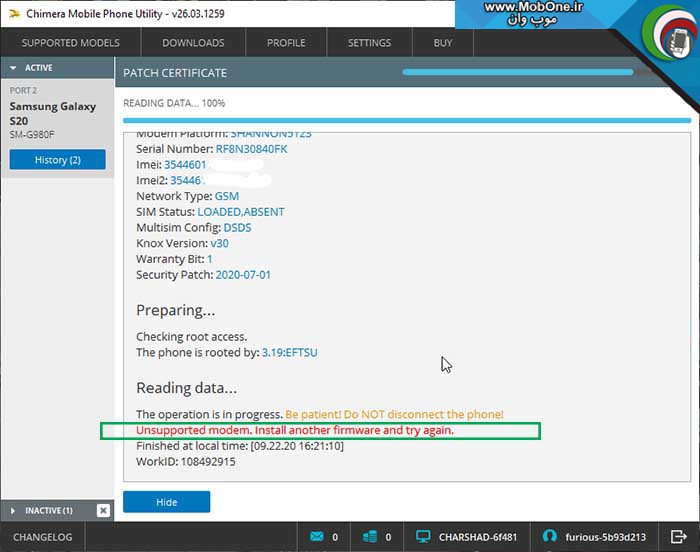This screenshot has height=552, width=700.
Task: Close the inactive device entry with X
Action: click(103, 510)
